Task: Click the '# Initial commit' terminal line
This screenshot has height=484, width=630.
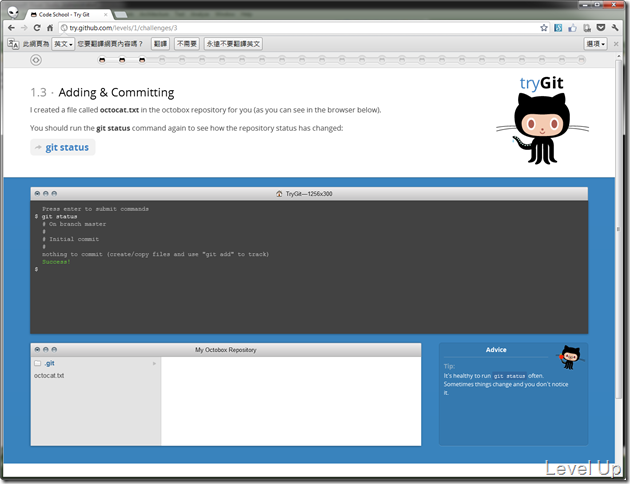Action: (x=71, y=239)
